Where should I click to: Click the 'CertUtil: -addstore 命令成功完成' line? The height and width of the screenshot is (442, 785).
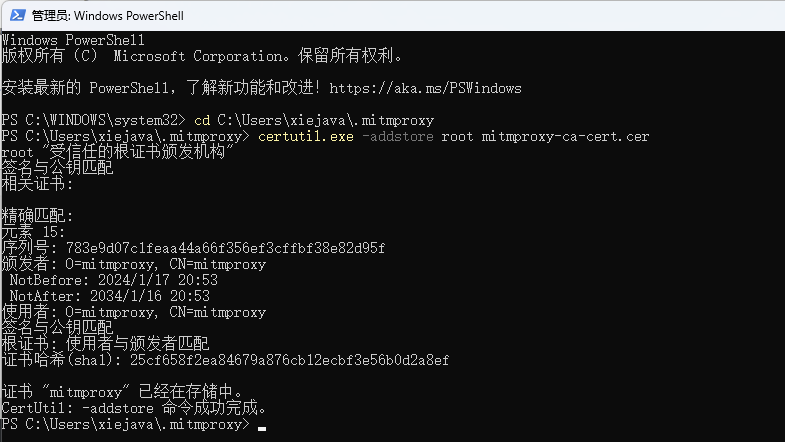[x=135, y=408]
